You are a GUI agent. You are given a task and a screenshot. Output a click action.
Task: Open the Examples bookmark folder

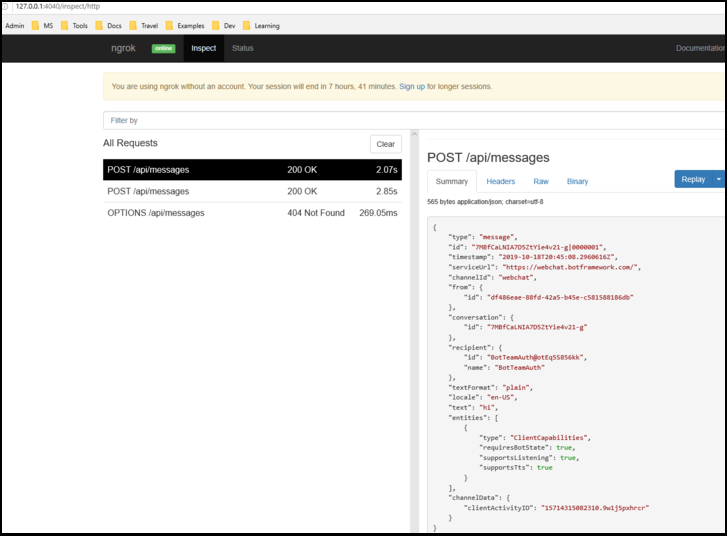tap(185, 26)
